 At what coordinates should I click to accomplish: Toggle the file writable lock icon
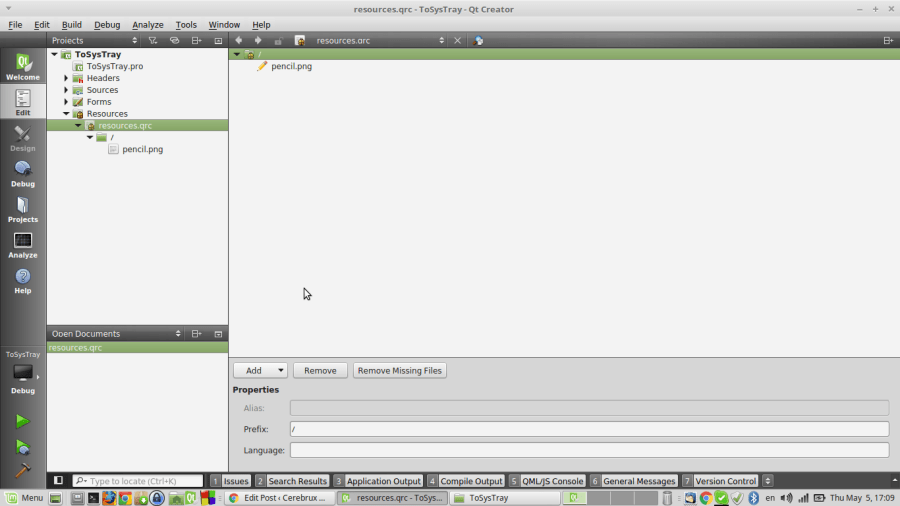point(278,41)
